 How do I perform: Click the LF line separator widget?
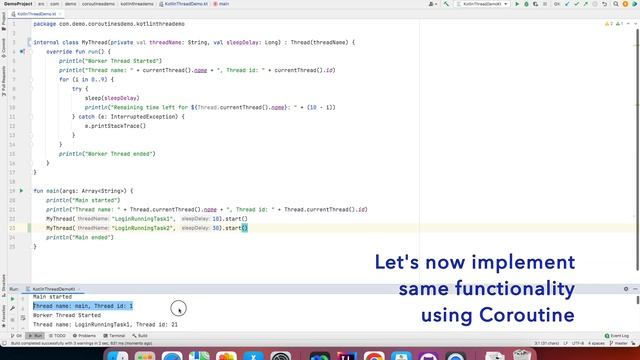click(565, 344)
